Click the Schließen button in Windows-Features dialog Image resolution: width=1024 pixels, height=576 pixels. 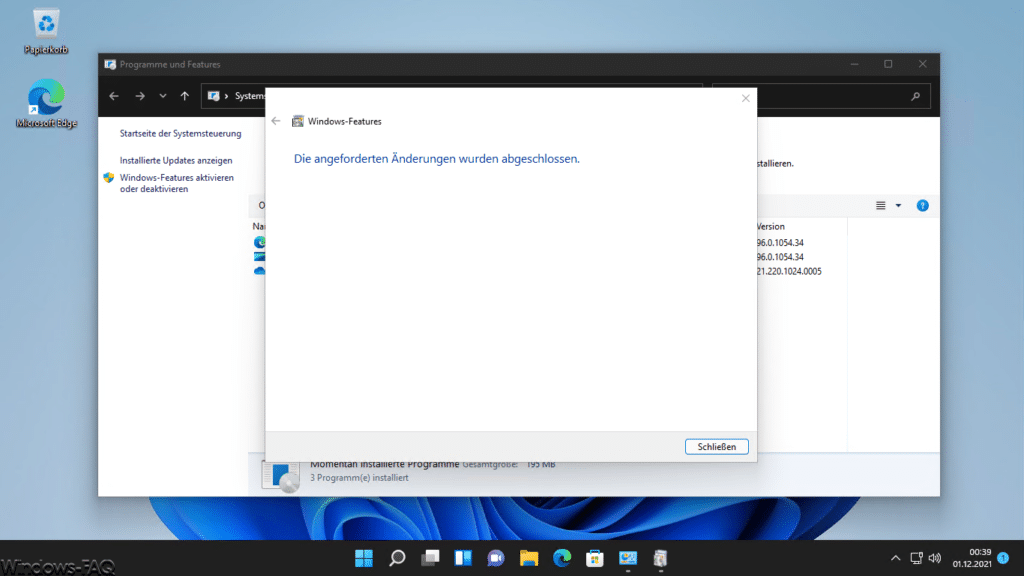point(716,447)
